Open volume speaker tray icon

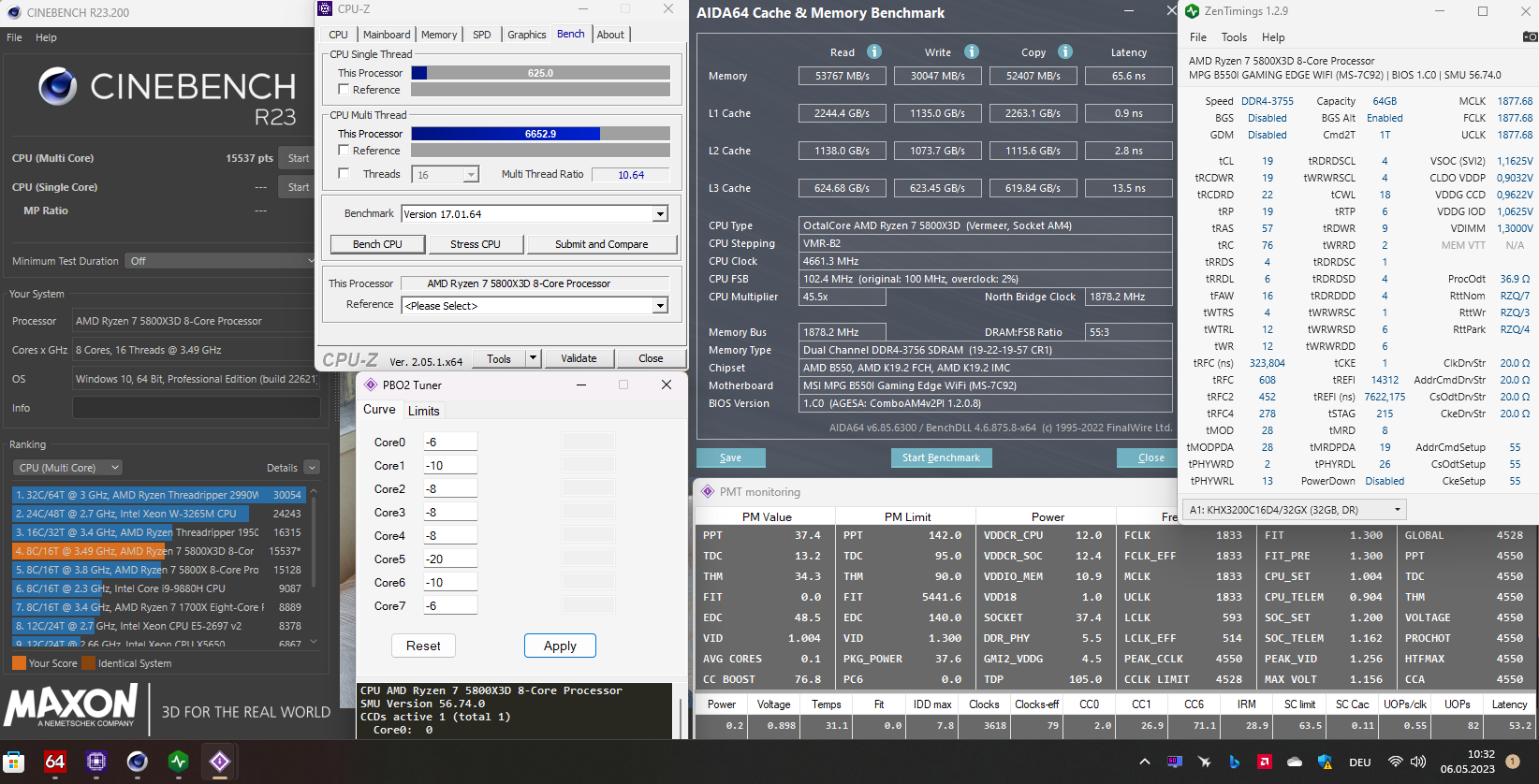click(x=1418, y=762)
